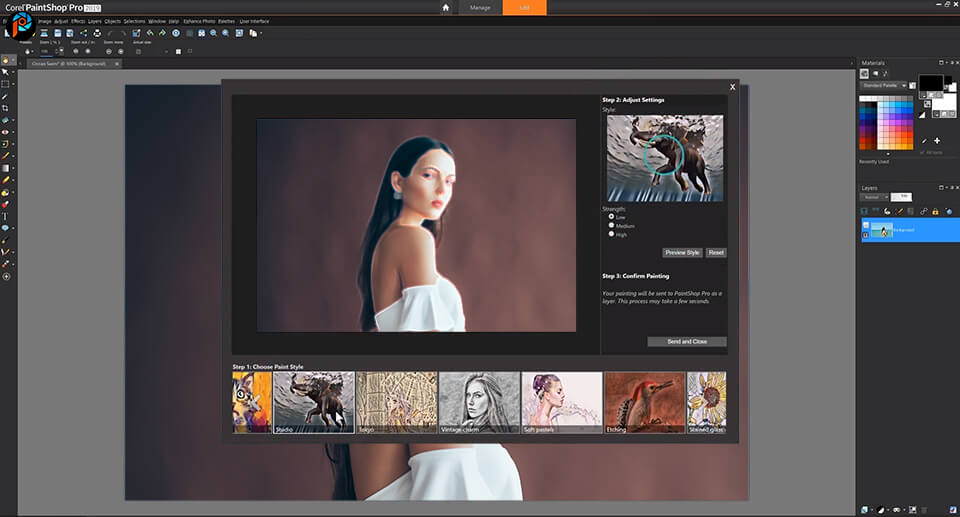Click the plus icon in Materials panel
Image resolution: width=960 pixels, height=517 pixels.
pyautogui.click(x=937, y=141)
